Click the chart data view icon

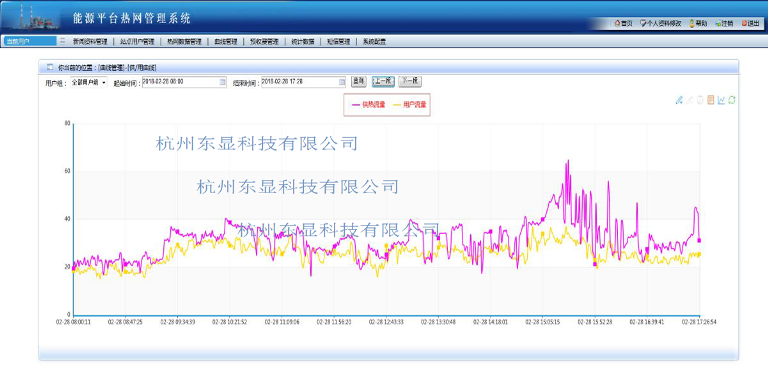click(x=711, y=100)
